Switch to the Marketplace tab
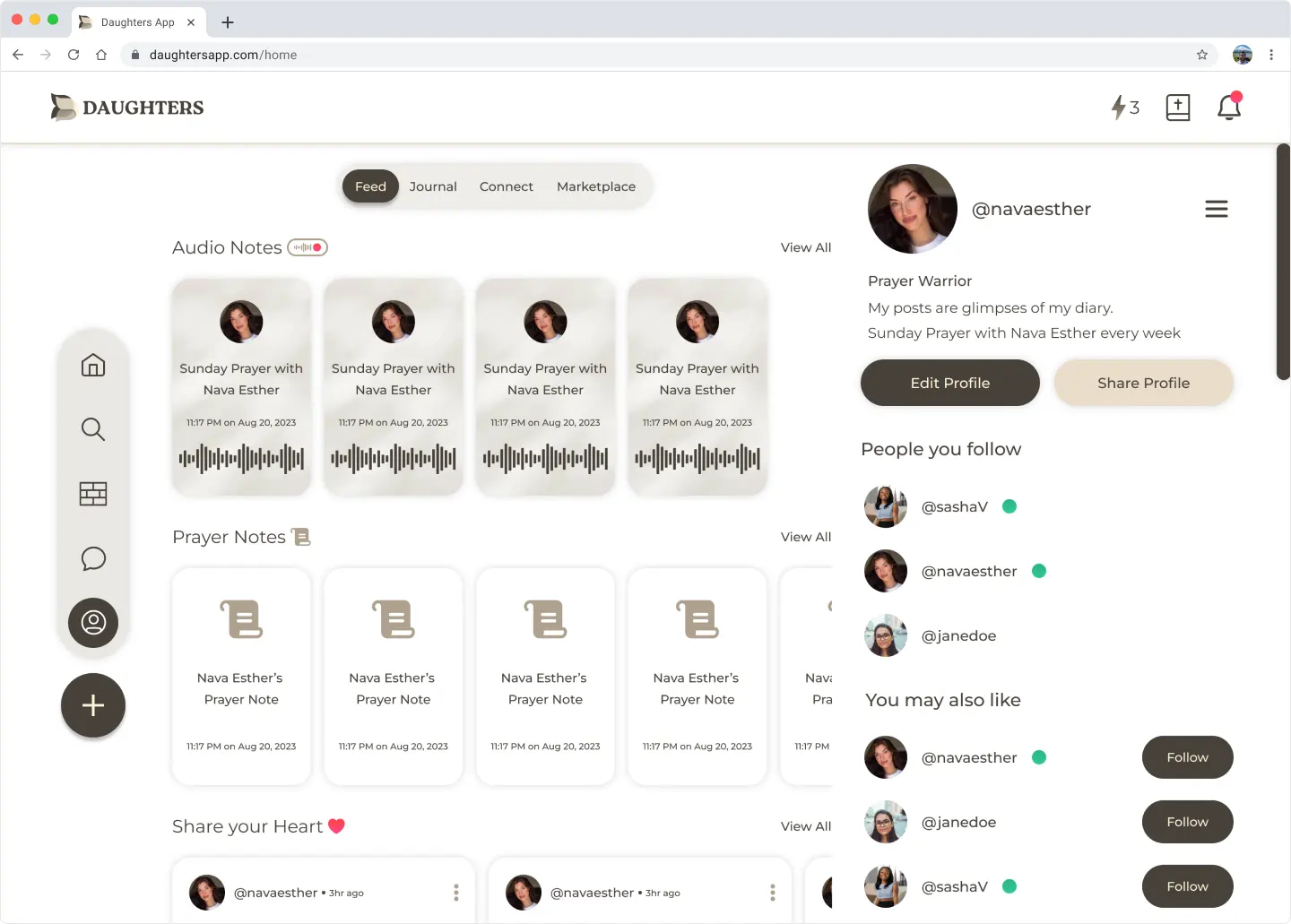1291x924 pixels. tap(595, 186)
